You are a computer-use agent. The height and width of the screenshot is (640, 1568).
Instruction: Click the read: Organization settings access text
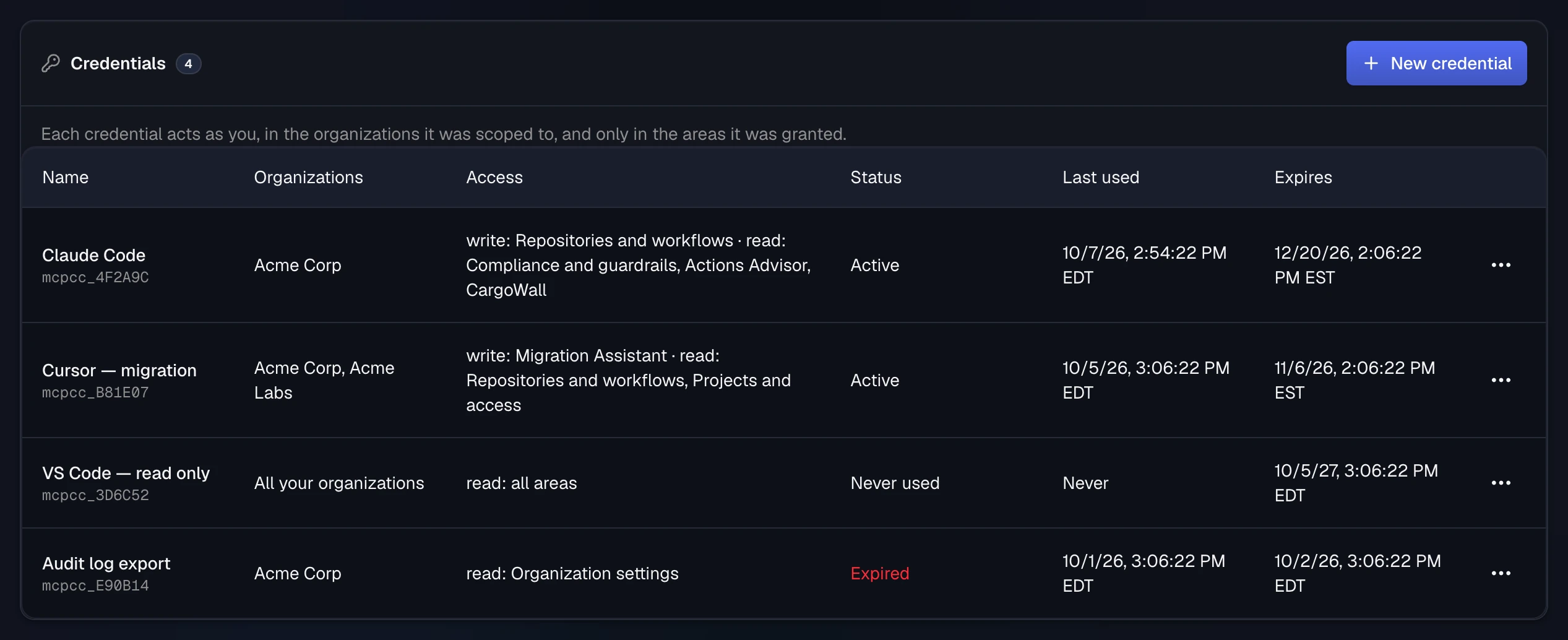(572, 573)
